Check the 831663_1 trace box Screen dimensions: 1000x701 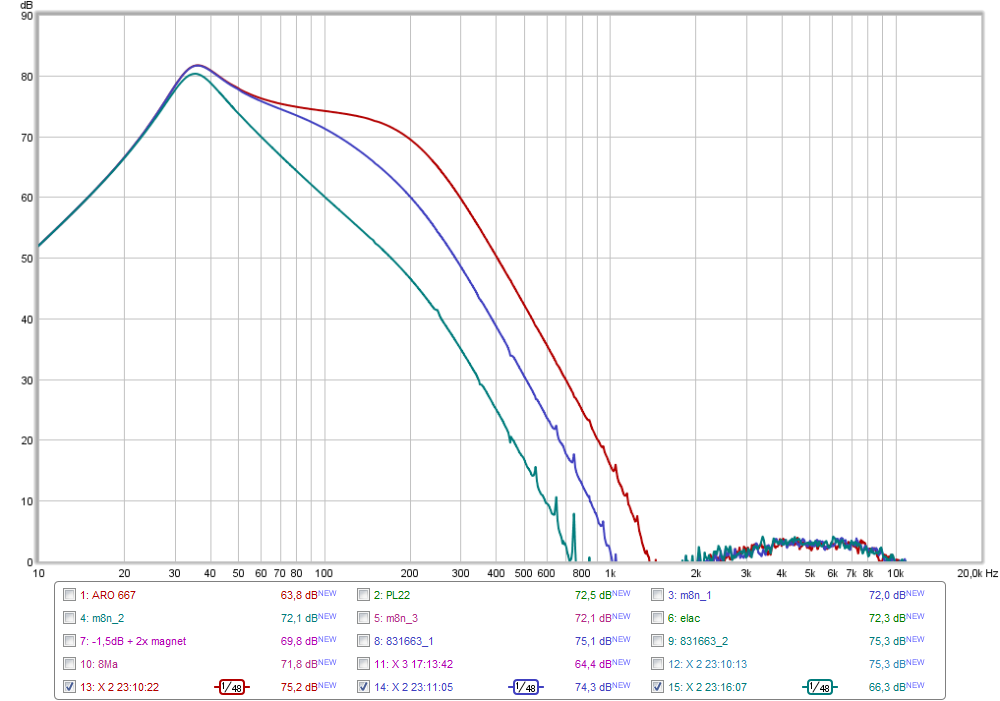[x=364, y=641]
